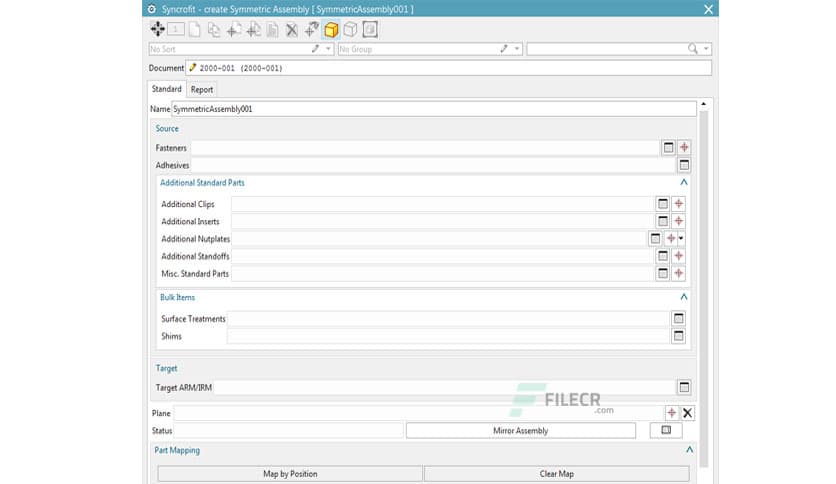836x484 pixels.
Task: Collapse the Part Mapping section
Action: click(x=689, y=450)
